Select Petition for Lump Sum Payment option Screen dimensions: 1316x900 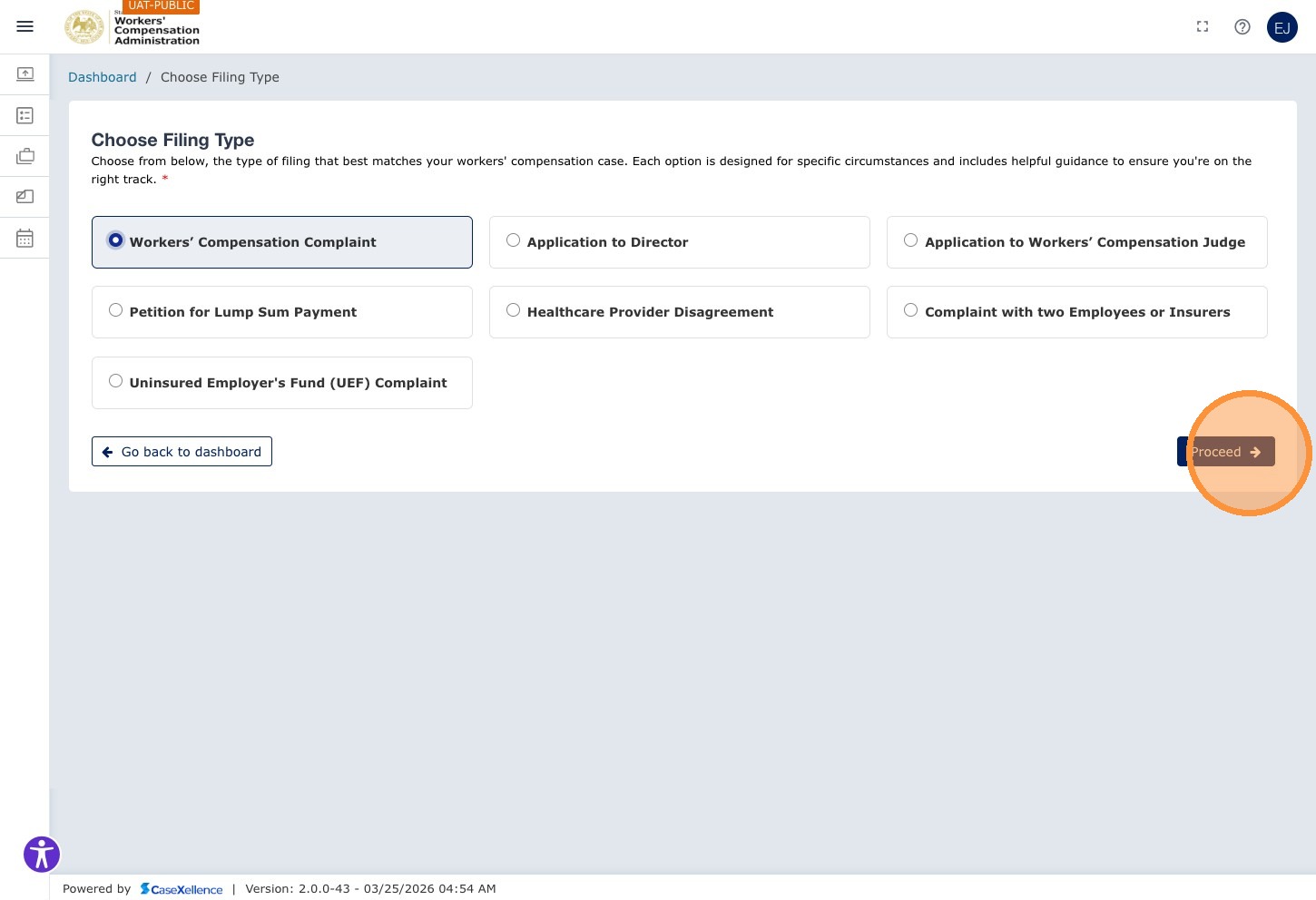(281, 312)
